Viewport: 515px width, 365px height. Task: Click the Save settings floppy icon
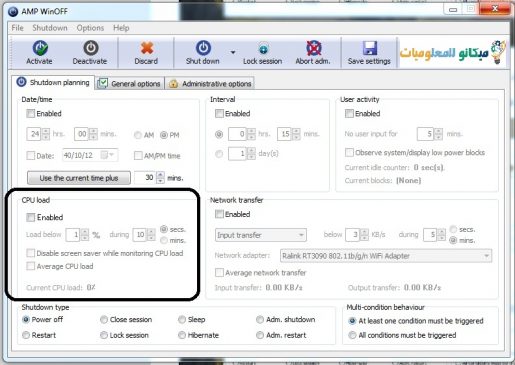coord(370,48)
